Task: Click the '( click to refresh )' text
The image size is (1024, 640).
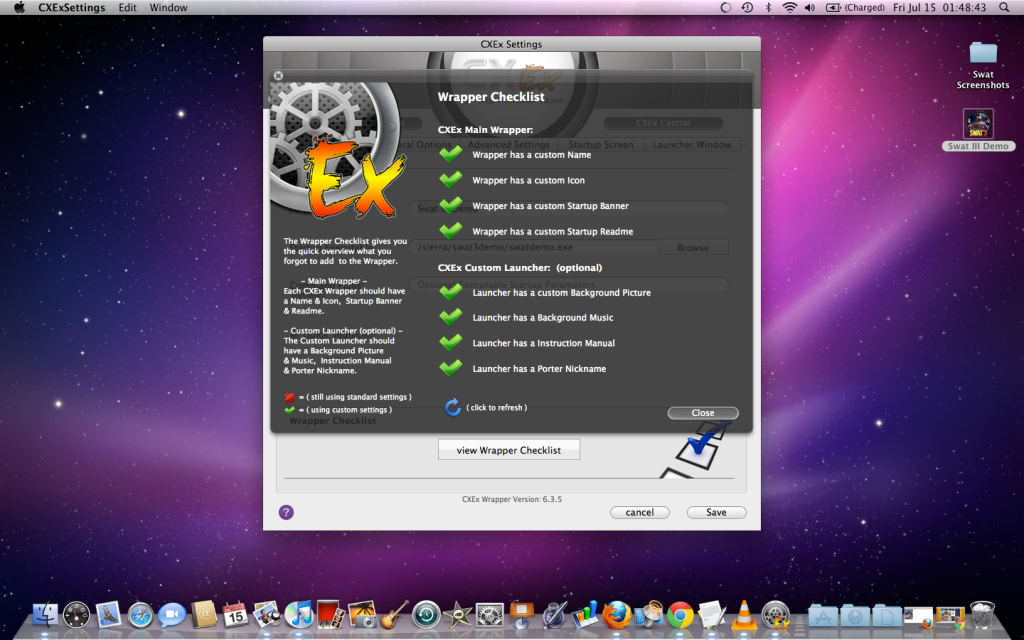Action: pyautogui.click(x=496, y=408)
